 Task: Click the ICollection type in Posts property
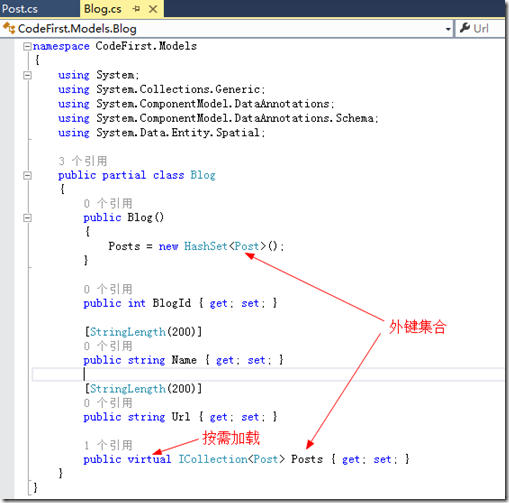click(x=213, y=459)
